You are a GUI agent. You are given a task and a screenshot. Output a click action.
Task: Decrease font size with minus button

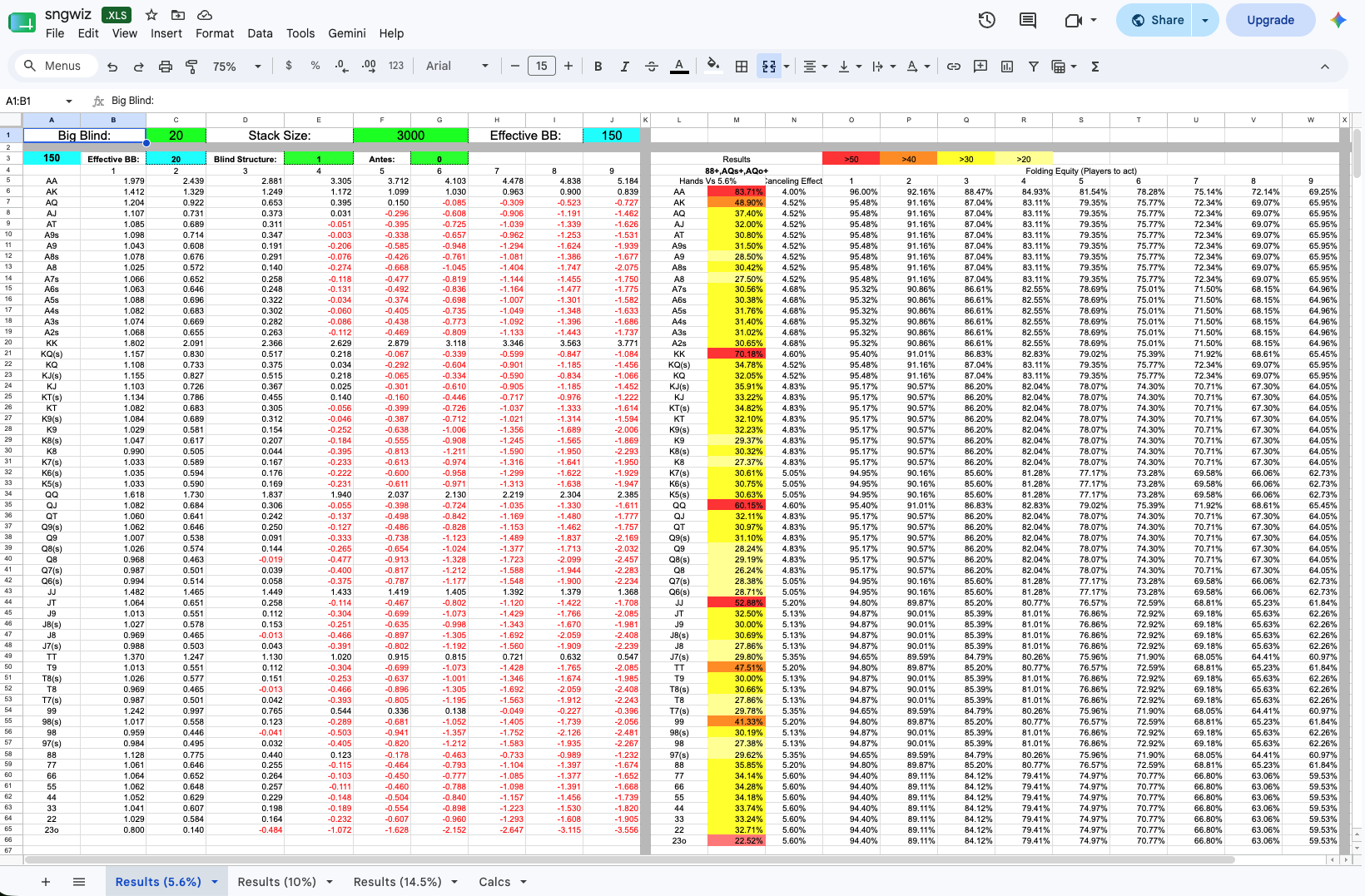(x=515, y=66)
